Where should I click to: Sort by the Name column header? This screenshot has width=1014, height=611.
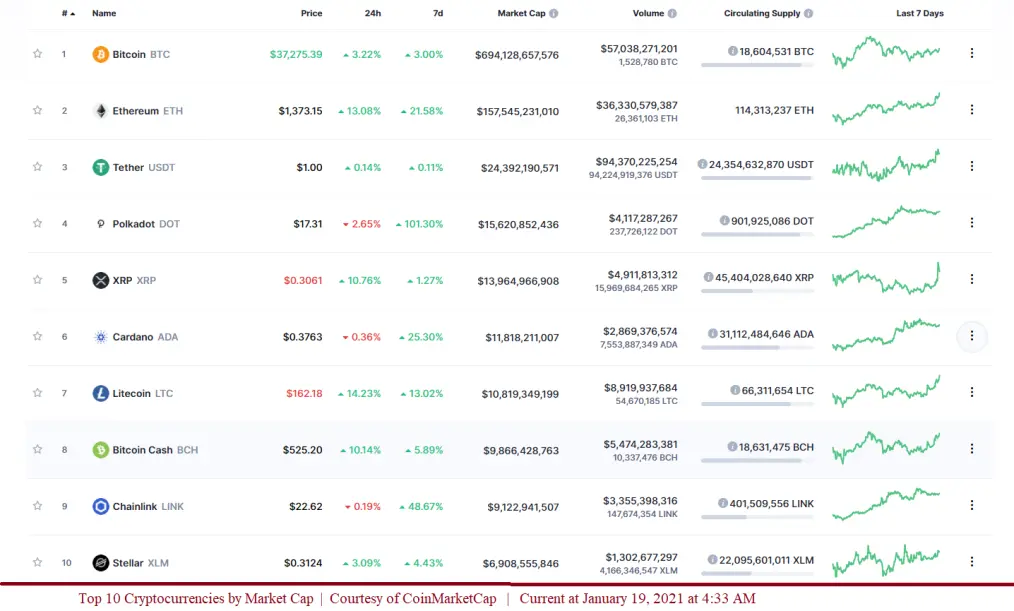coord(104,13)
